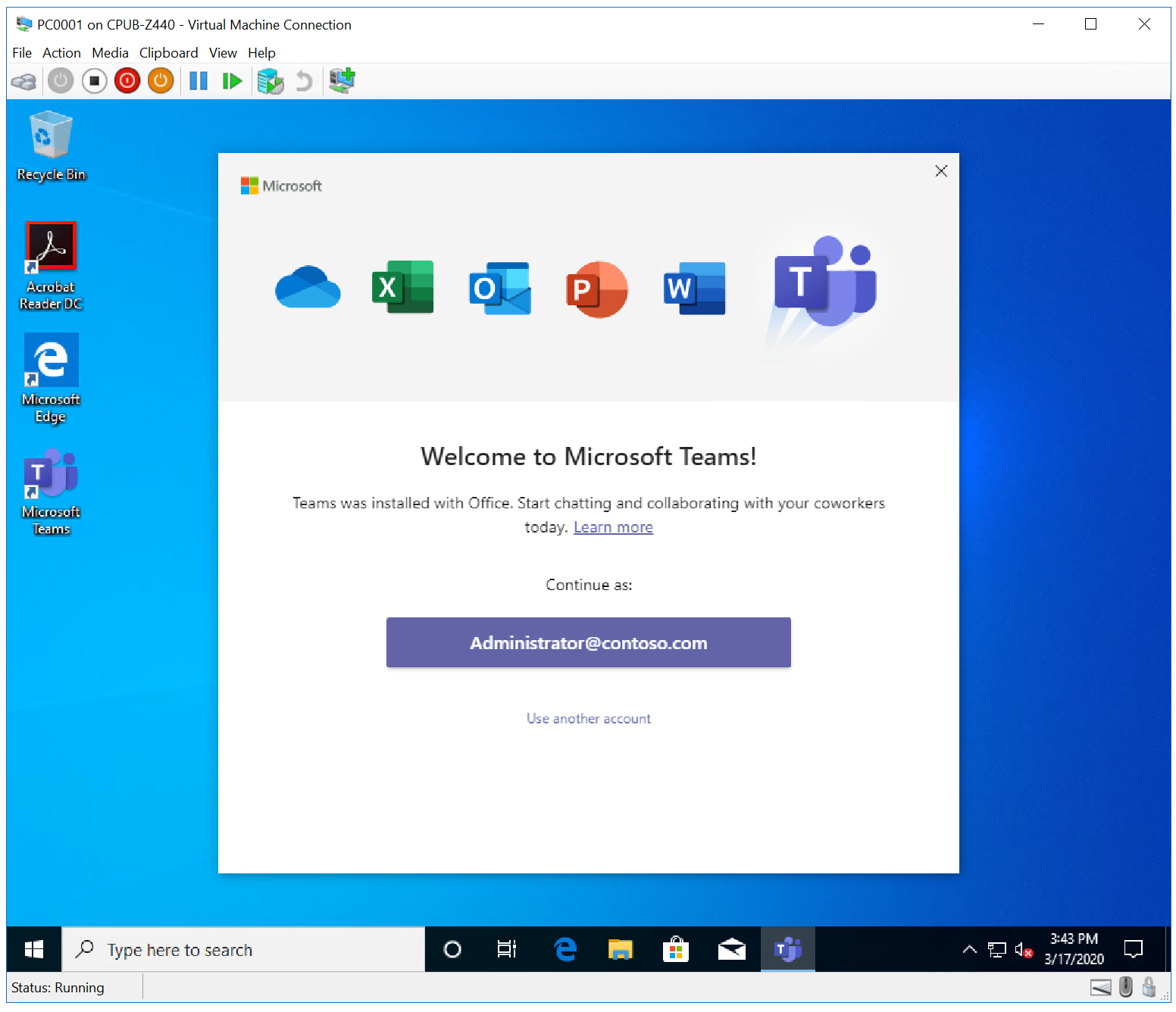Image resolution: width=1176 pixels, height=1012 pixels.
Task: Continue as Administrator@contoso.com
Action: pyautogui.click(x=588, y=642)
